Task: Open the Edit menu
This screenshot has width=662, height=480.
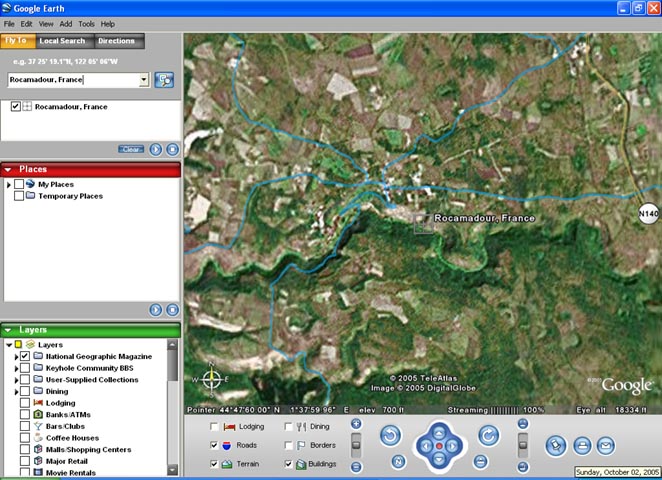Action: 26,24
